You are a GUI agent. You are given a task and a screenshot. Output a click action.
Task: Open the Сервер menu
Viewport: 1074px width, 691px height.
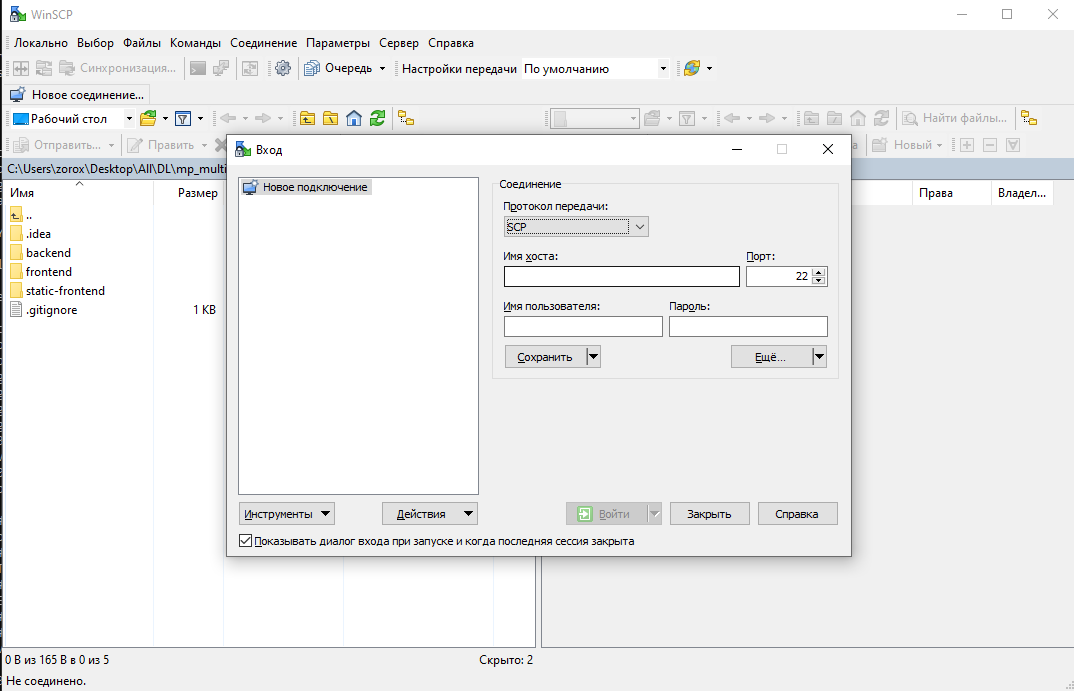(399, 42)
